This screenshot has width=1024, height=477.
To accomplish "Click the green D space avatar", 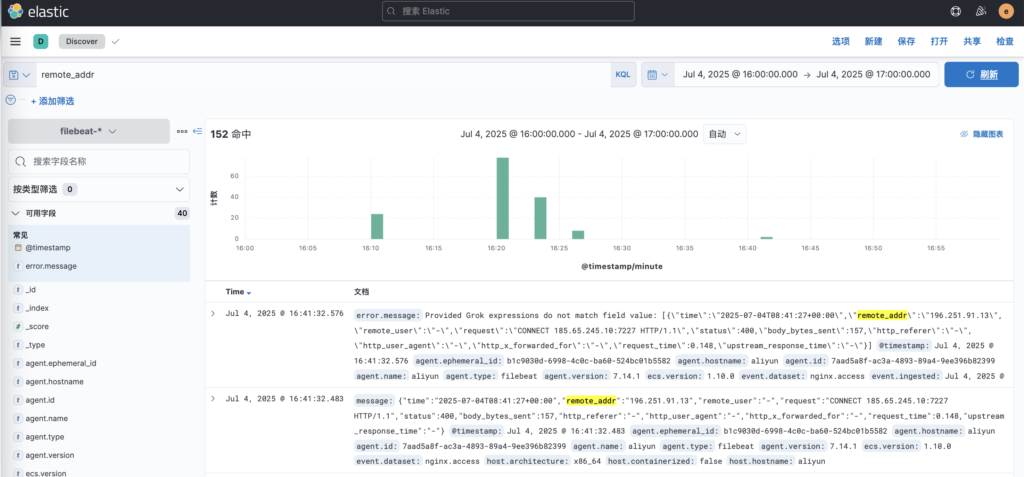I will (40, 41).
